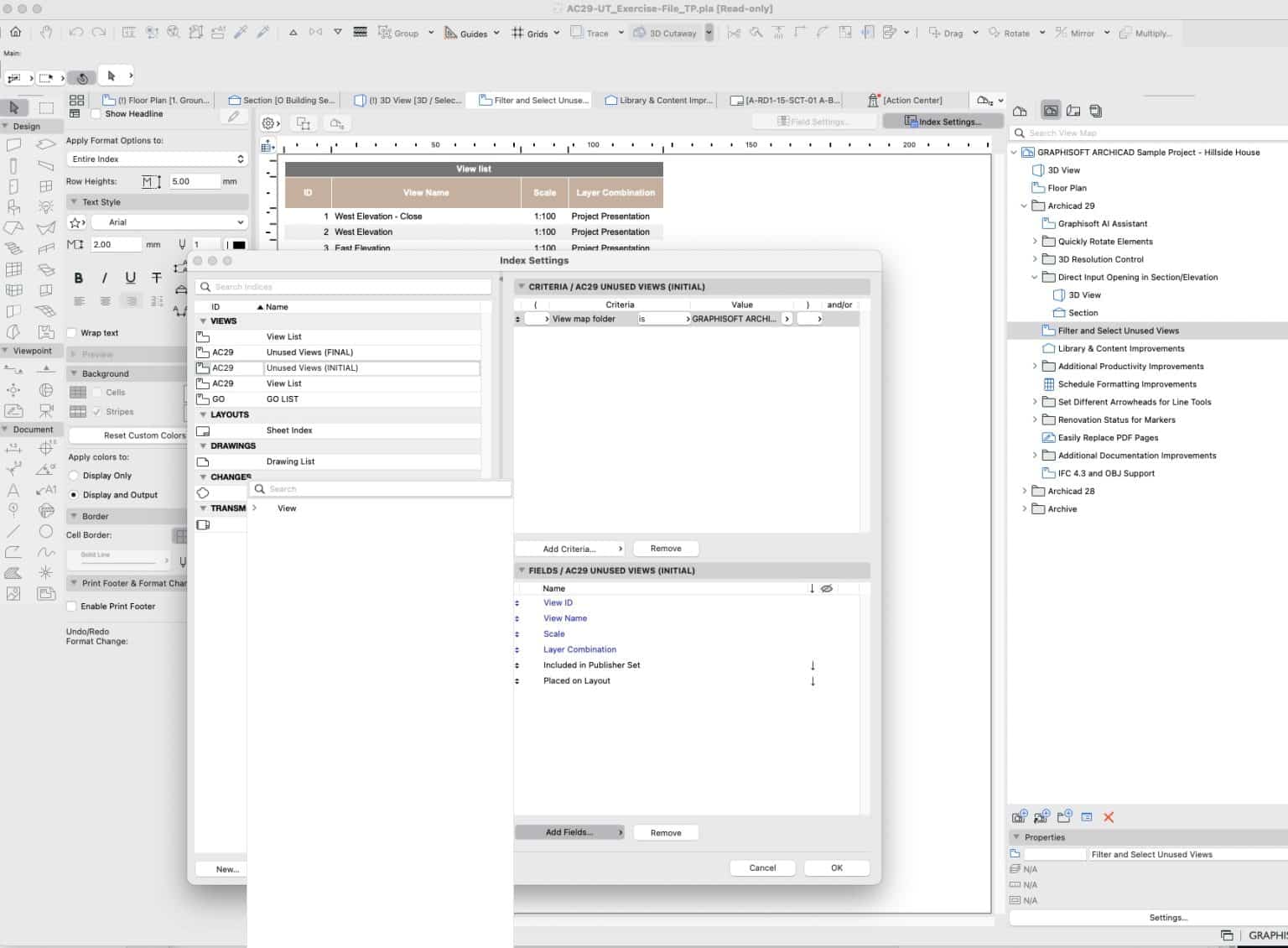Click the Redo arrow in the toolbar

(99, 33)
